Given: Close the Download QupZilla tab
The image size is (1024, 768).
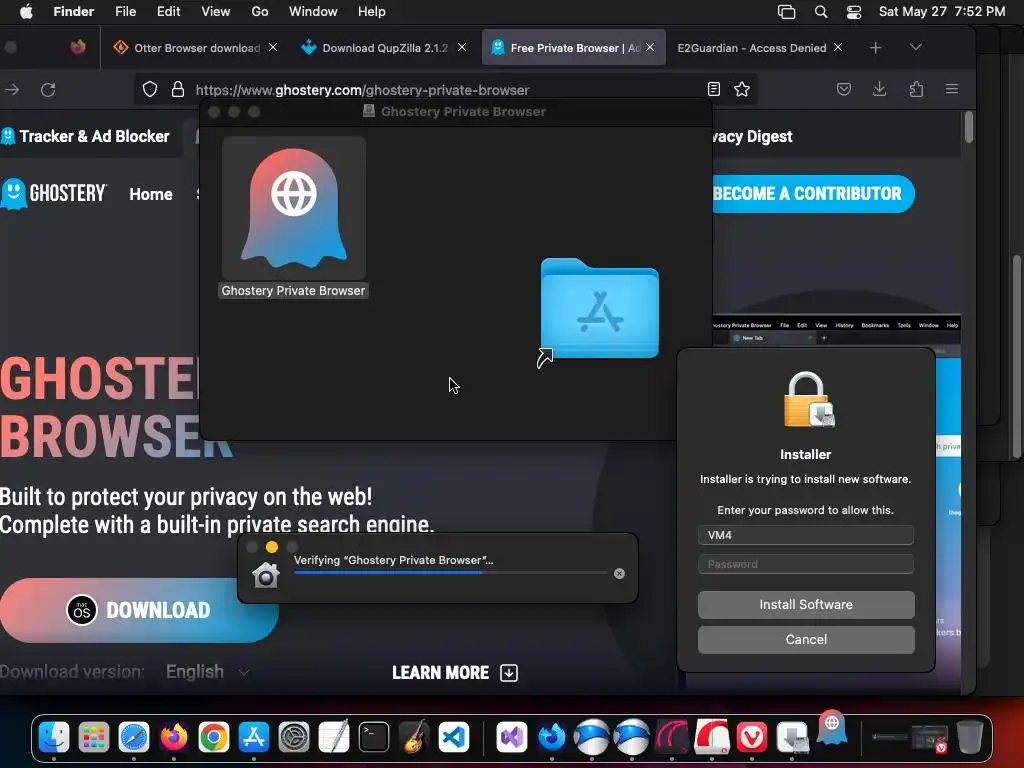Looking at the screenshot, I should pos(462,48).
